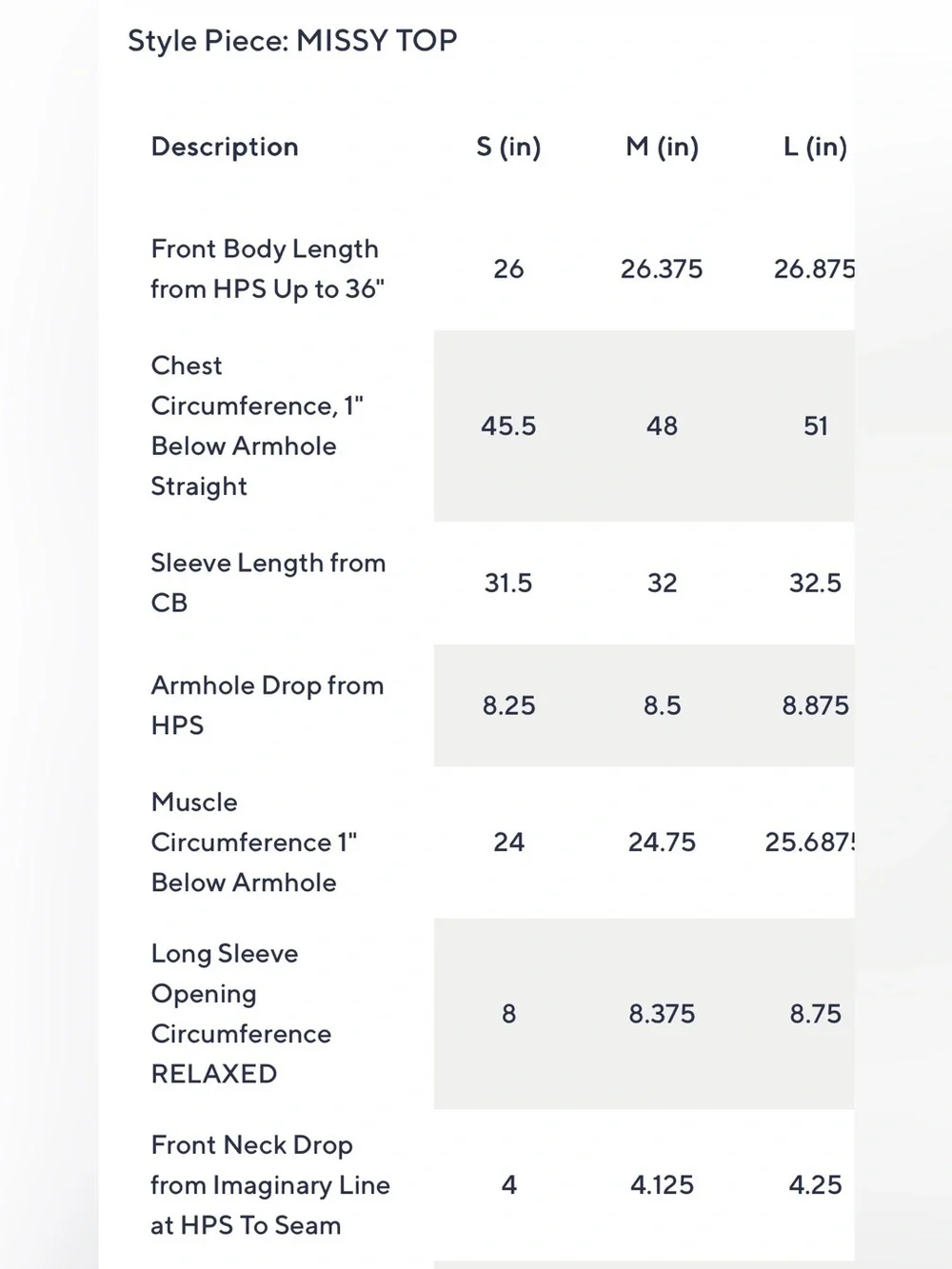
Task: Click the Muscle Circumference row label
Action: (x=254, y=842)
